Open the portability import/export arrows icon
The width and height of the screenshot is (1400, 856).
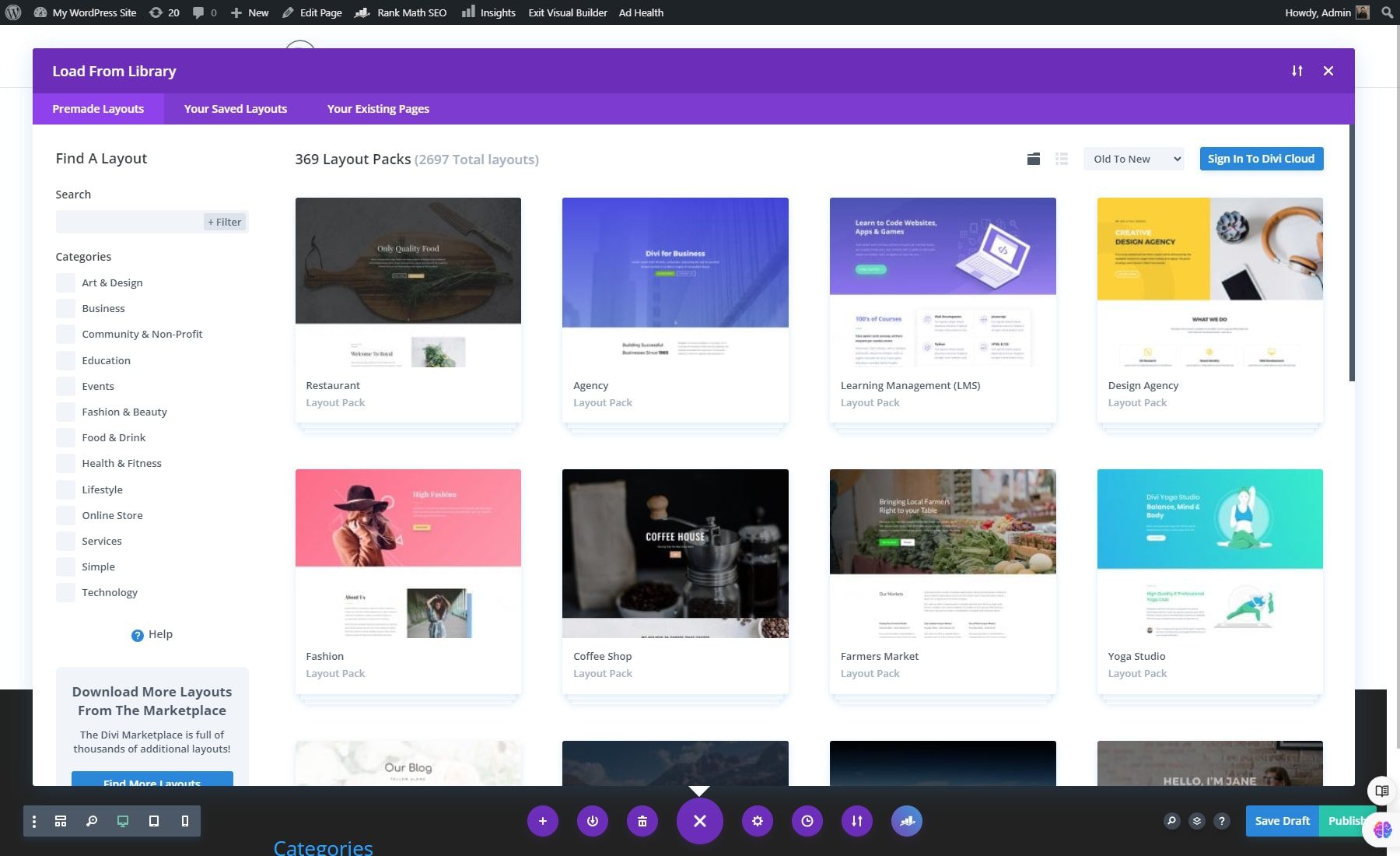(856, 821)
